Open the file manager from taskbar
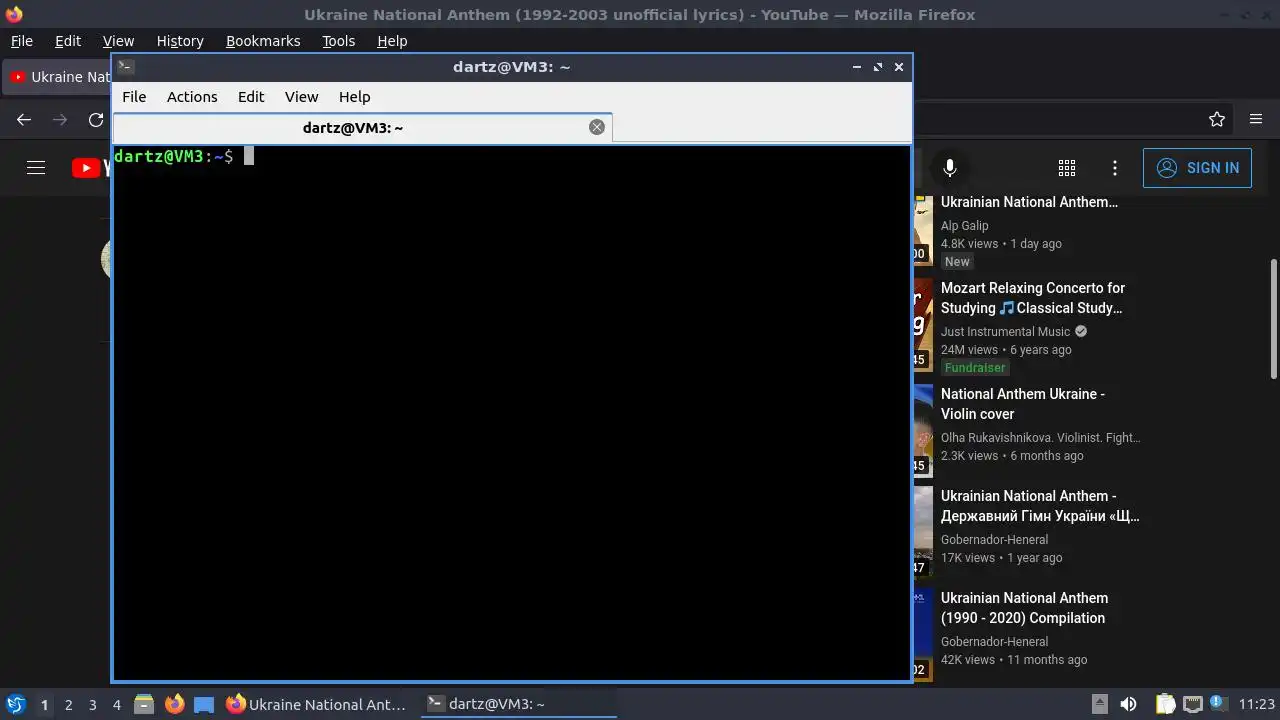Image resolution: width=1280 pixels, height=720 pixels. coord(144,704)
